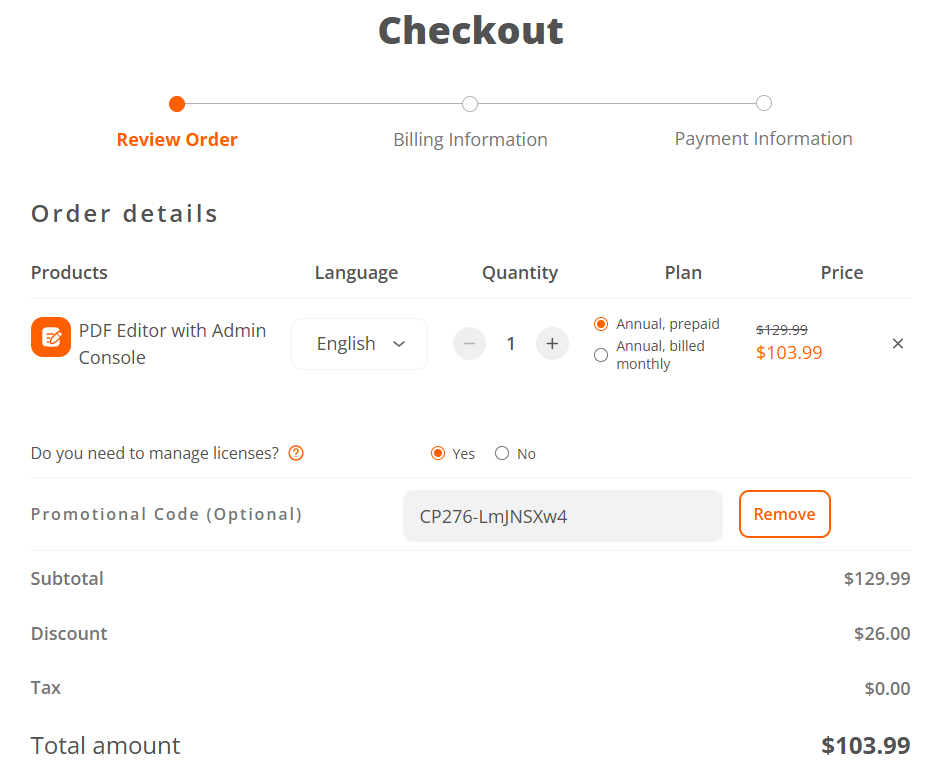Expand the language selector for PDF Editor
Viewport: 926px width, 766px height.
[359, 343]
